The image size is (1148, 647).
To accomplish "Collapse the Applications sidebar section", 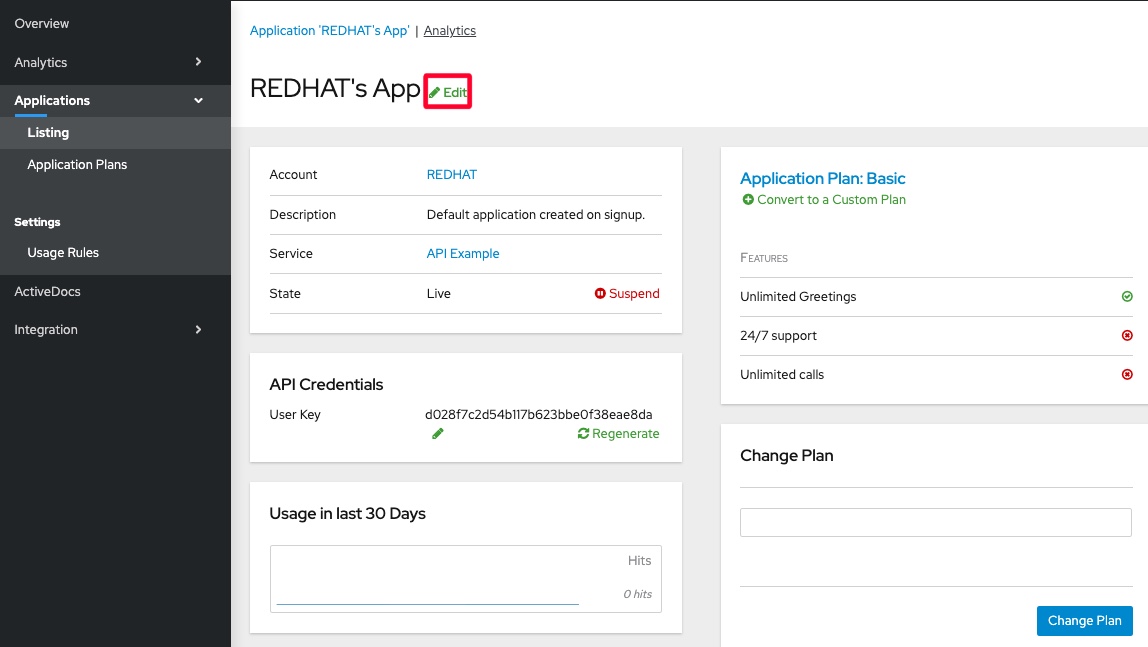I will (x=198, y=101).
